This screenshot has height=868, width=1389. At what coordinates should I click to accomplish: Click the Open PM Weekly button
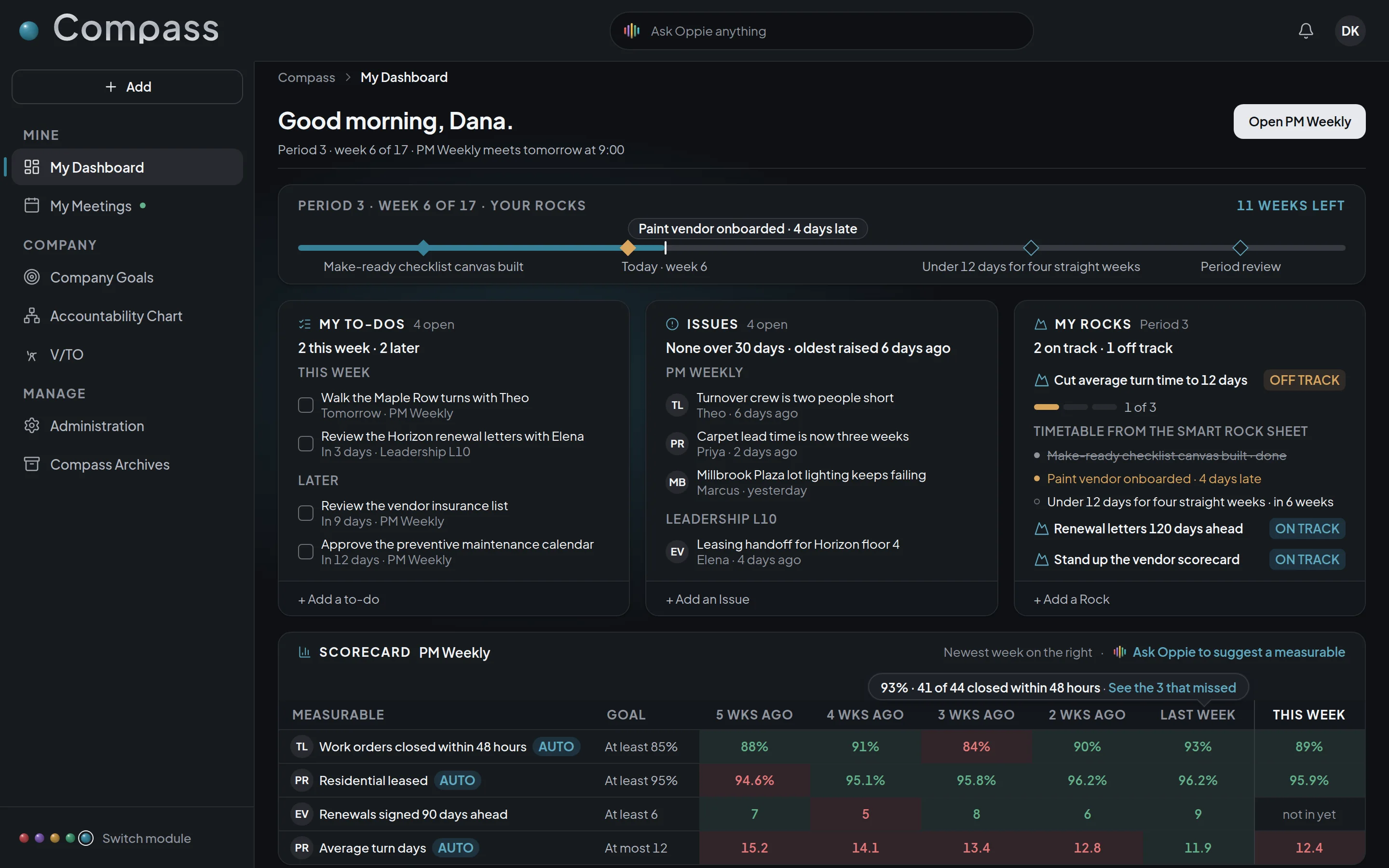click(x=1299, y=122)
